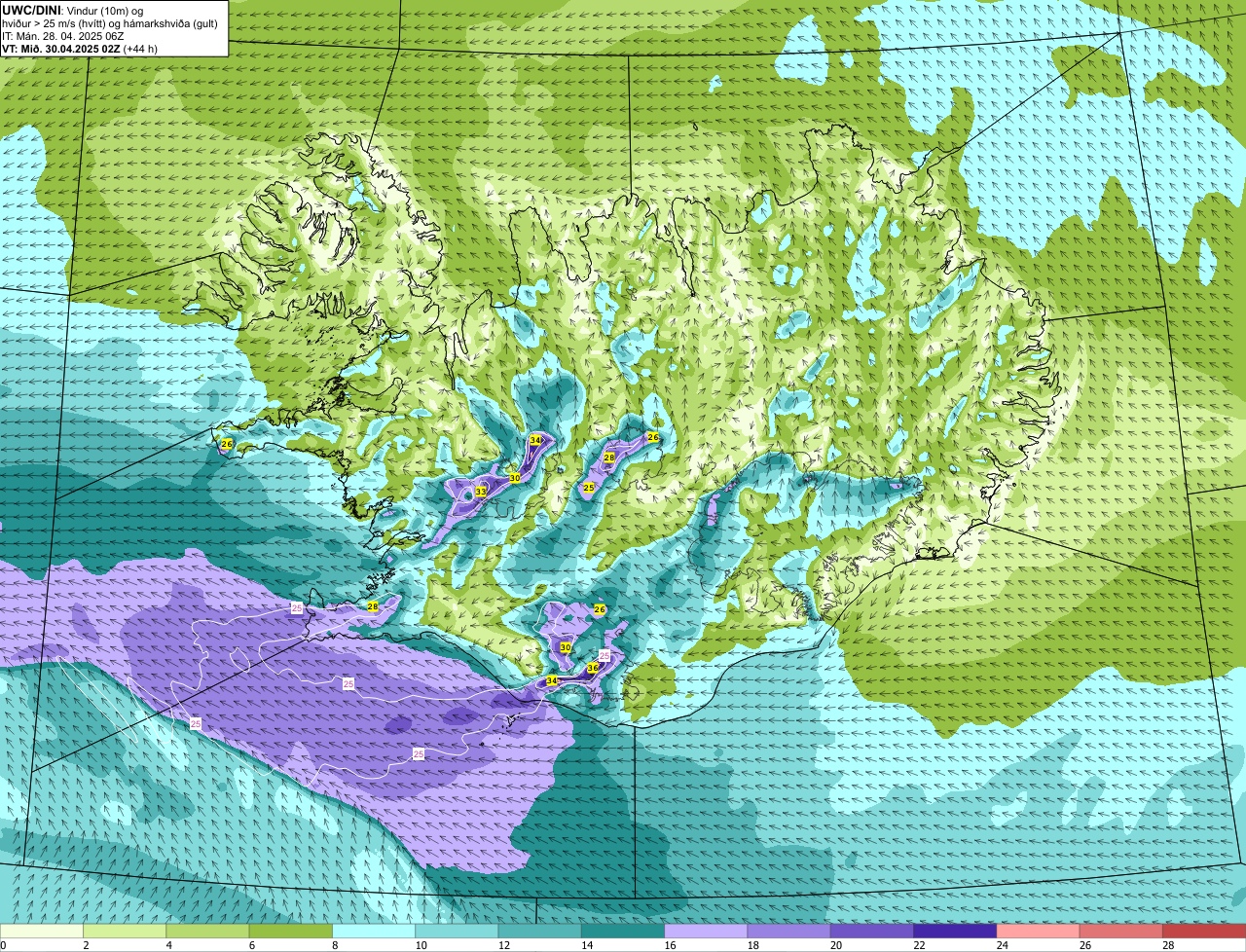
Task: Pick the dark indigo 22–24 m/s legend swatch
Action: (955, 932)
